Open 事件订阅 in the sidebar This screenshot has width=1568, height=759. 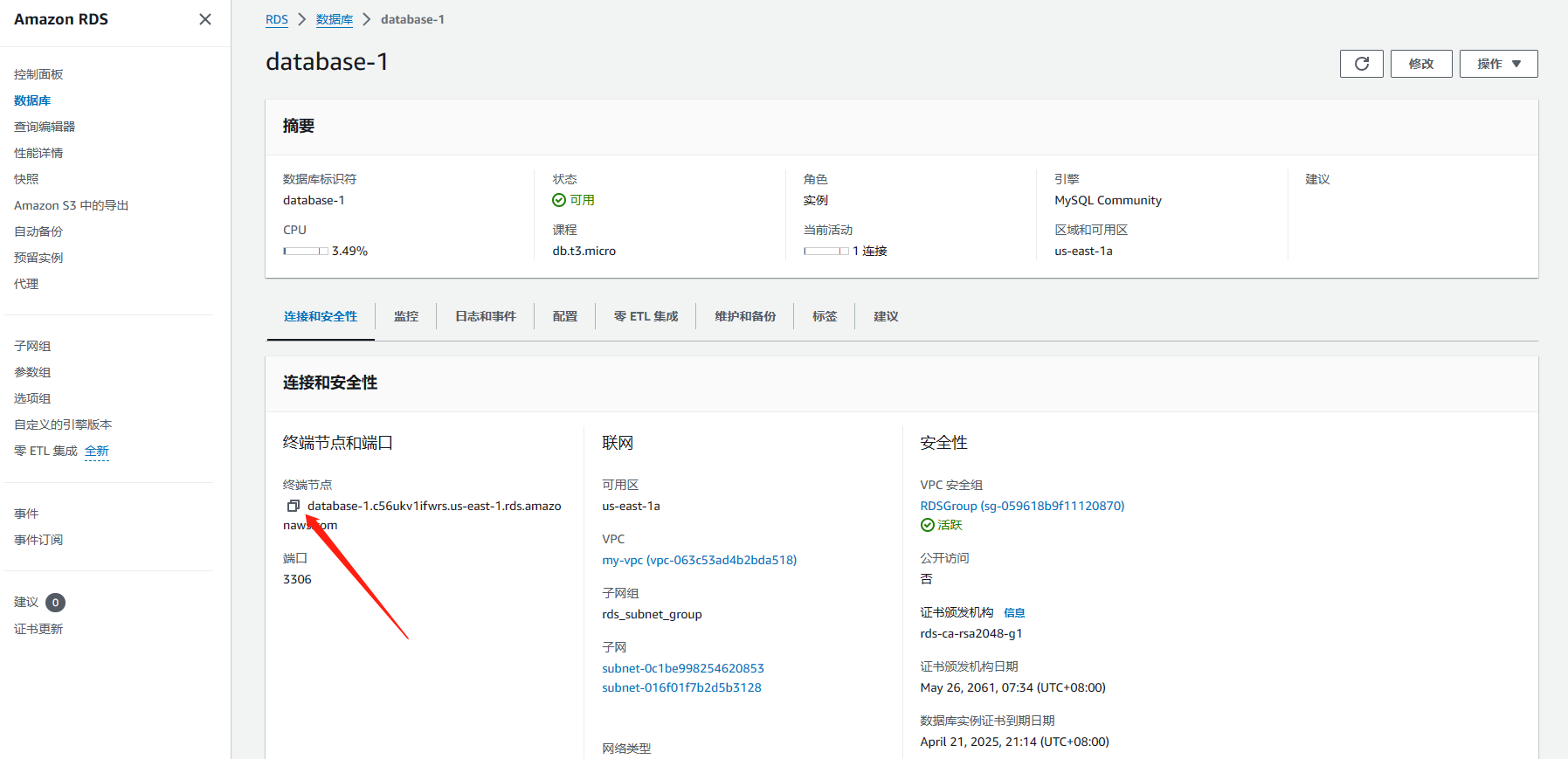click(x=38, y=540)
